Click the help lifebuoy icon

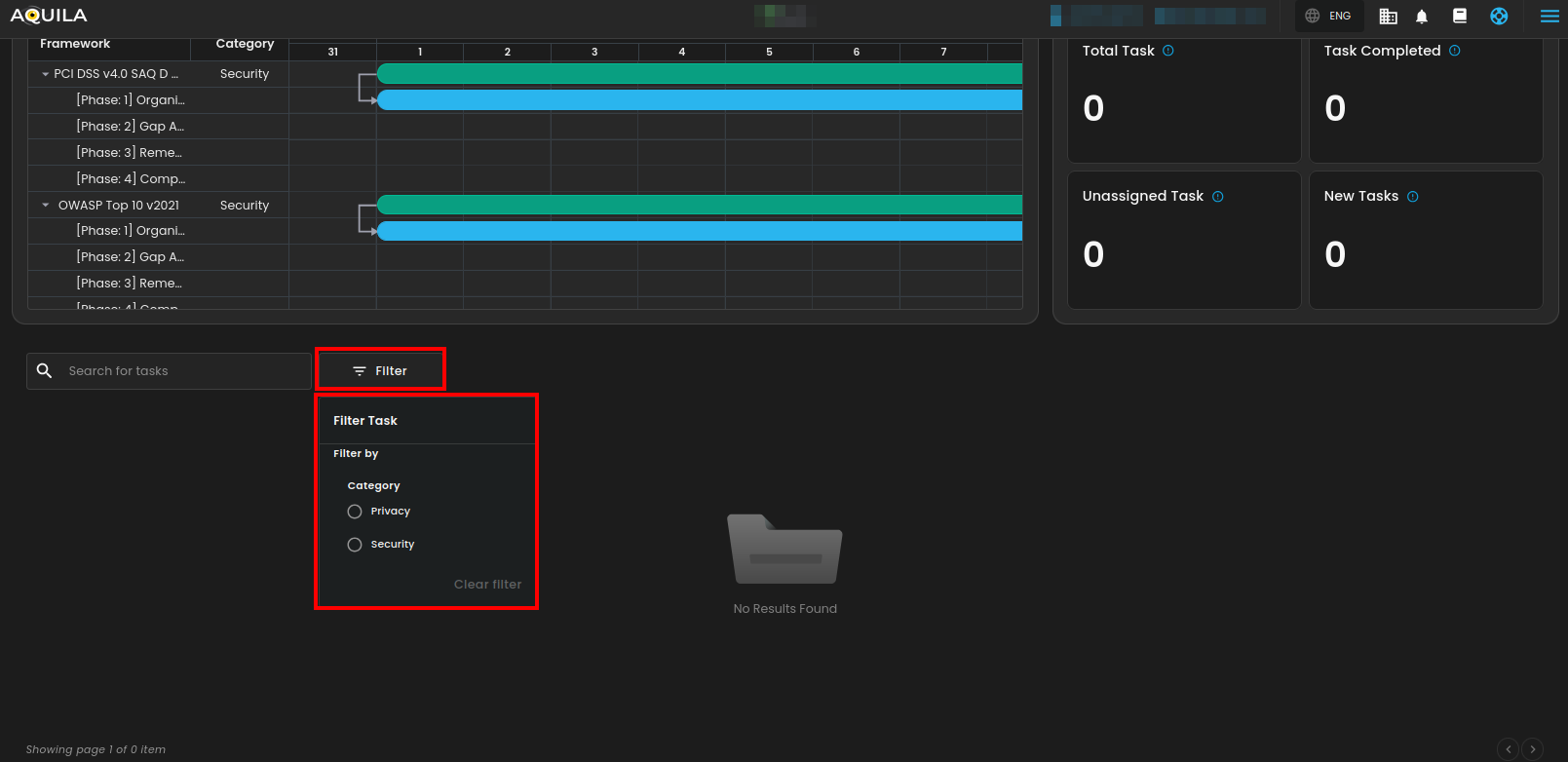coord(1499,16)
